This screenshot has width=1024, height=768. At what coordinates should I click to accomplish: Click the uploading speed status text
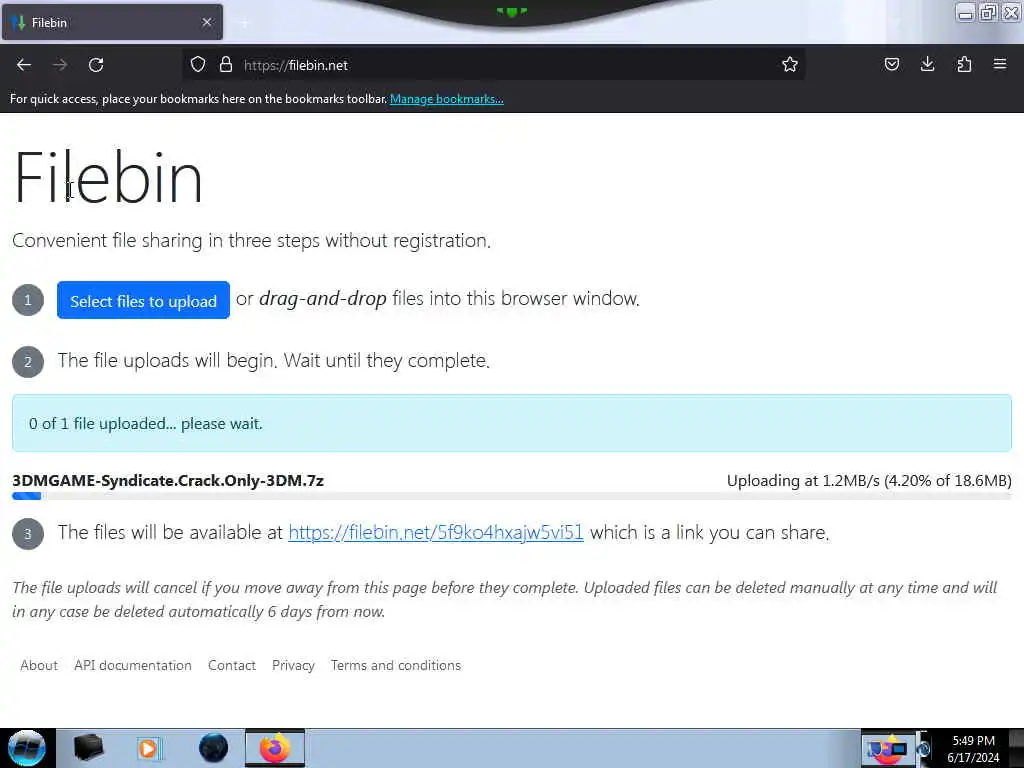[x=869, y=481]
